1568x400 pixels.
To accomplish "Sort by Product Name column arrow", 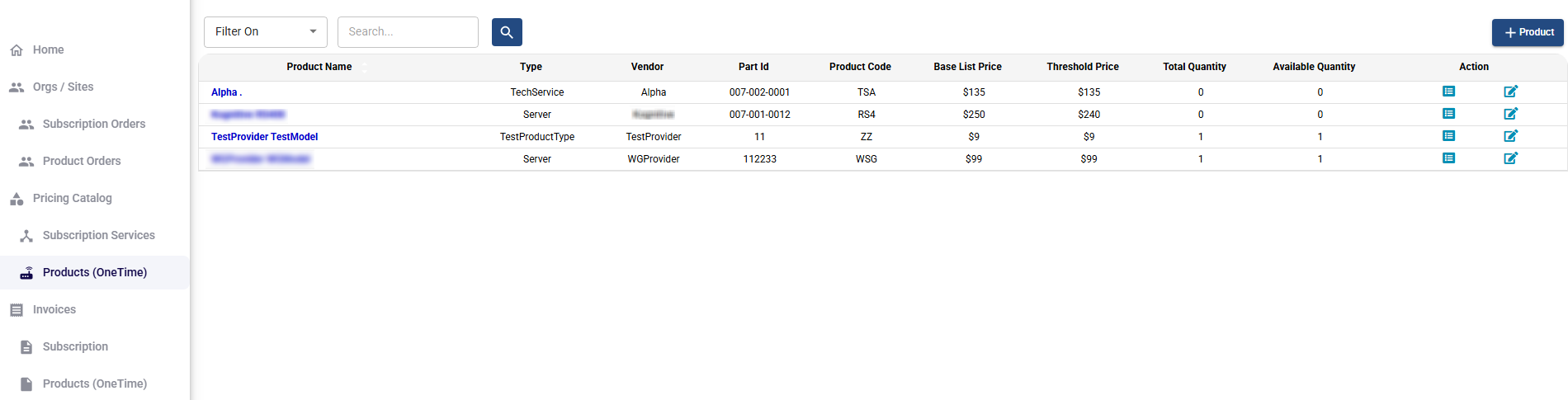I will click(364, 67).
